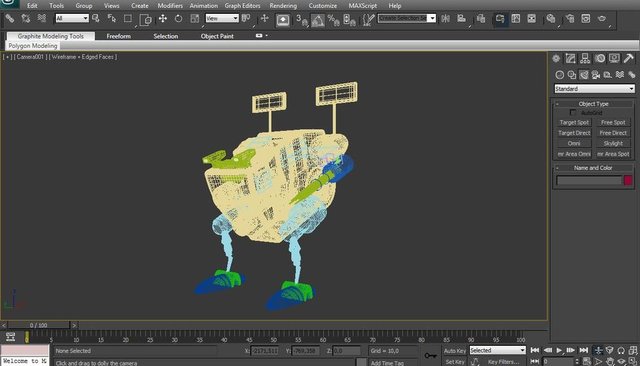Open the Utilities hammer panel tab
Screen dimensions: 640x366
point(629,58)
